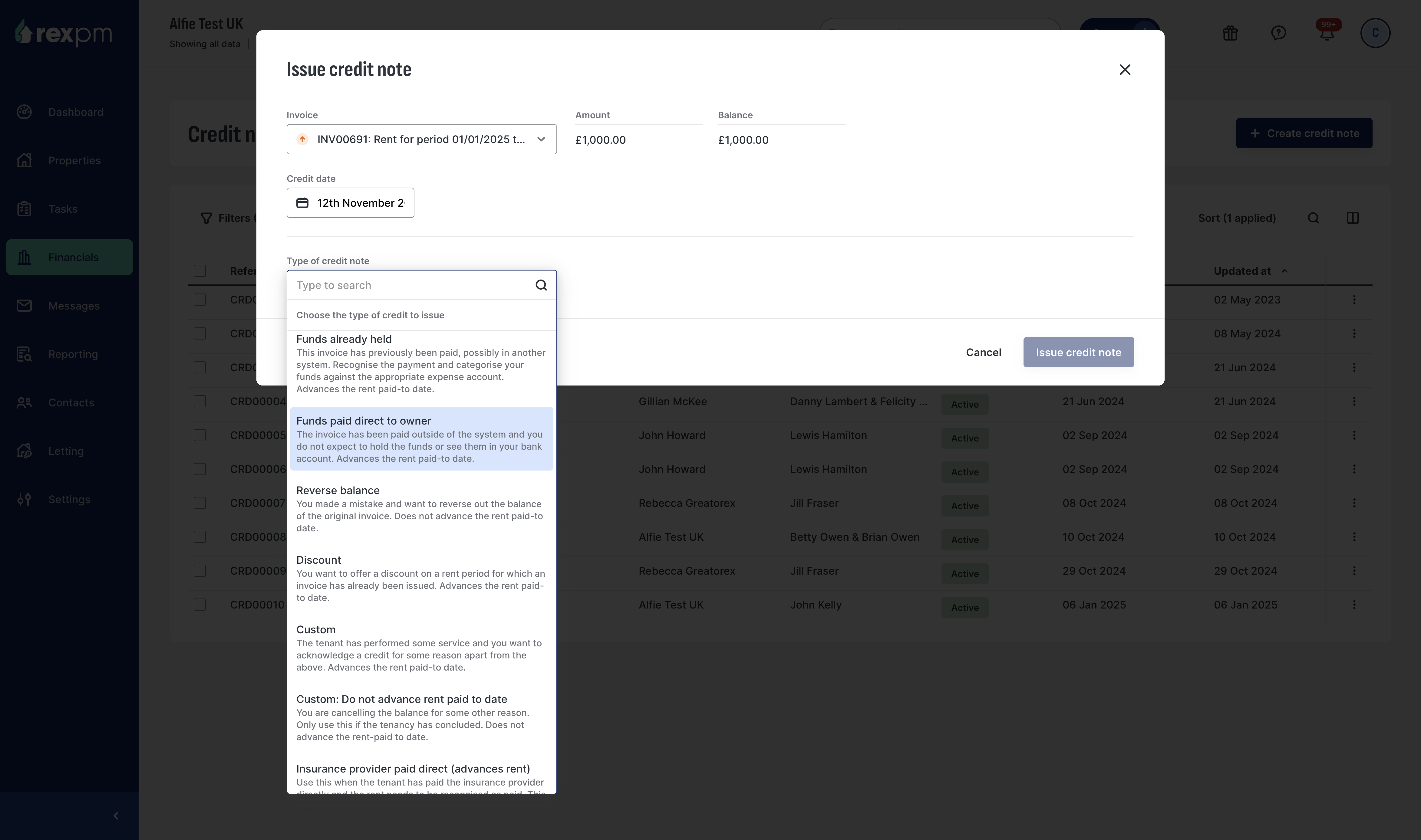Choose Discount credit type
The width and height of the screenshot is (1421, 840).
click(x=421, y=578)
